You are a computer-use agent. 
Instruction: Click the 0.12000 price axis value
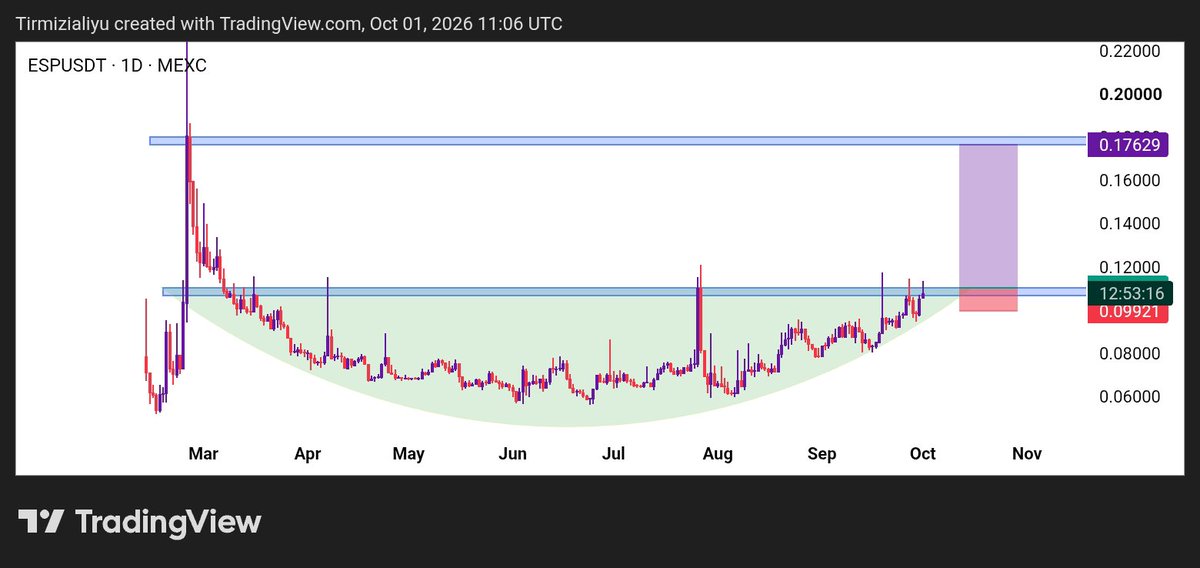click(1130, 267)
